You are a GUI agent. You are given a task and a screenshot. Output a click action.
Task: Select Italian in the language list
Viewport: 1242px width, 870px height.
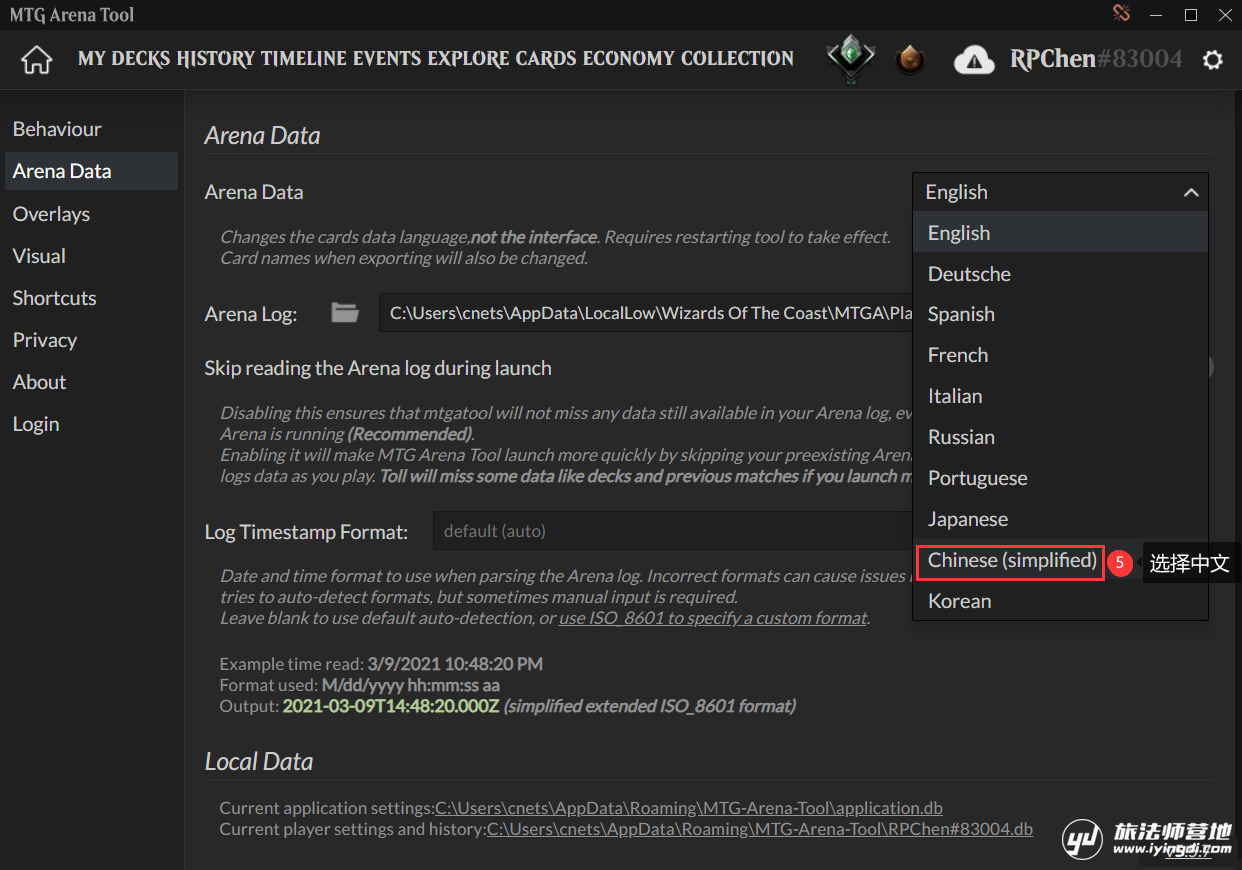[1060, 396]
